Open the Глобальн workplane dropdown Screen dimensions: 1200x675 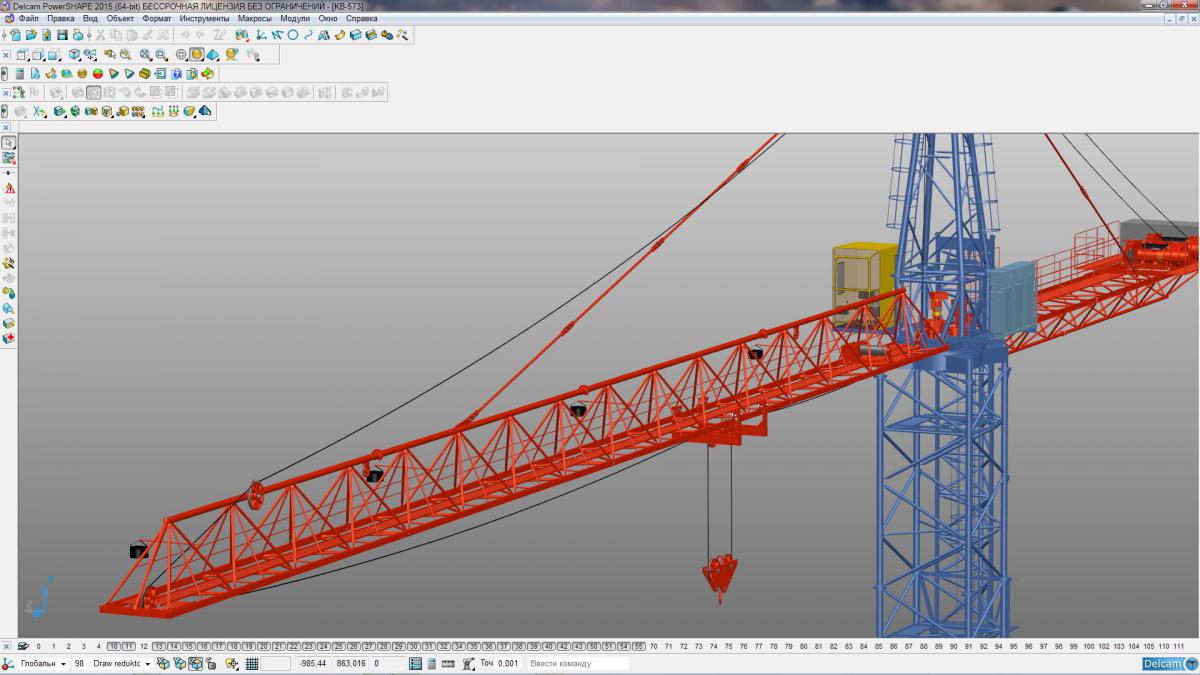coord(63,663)
